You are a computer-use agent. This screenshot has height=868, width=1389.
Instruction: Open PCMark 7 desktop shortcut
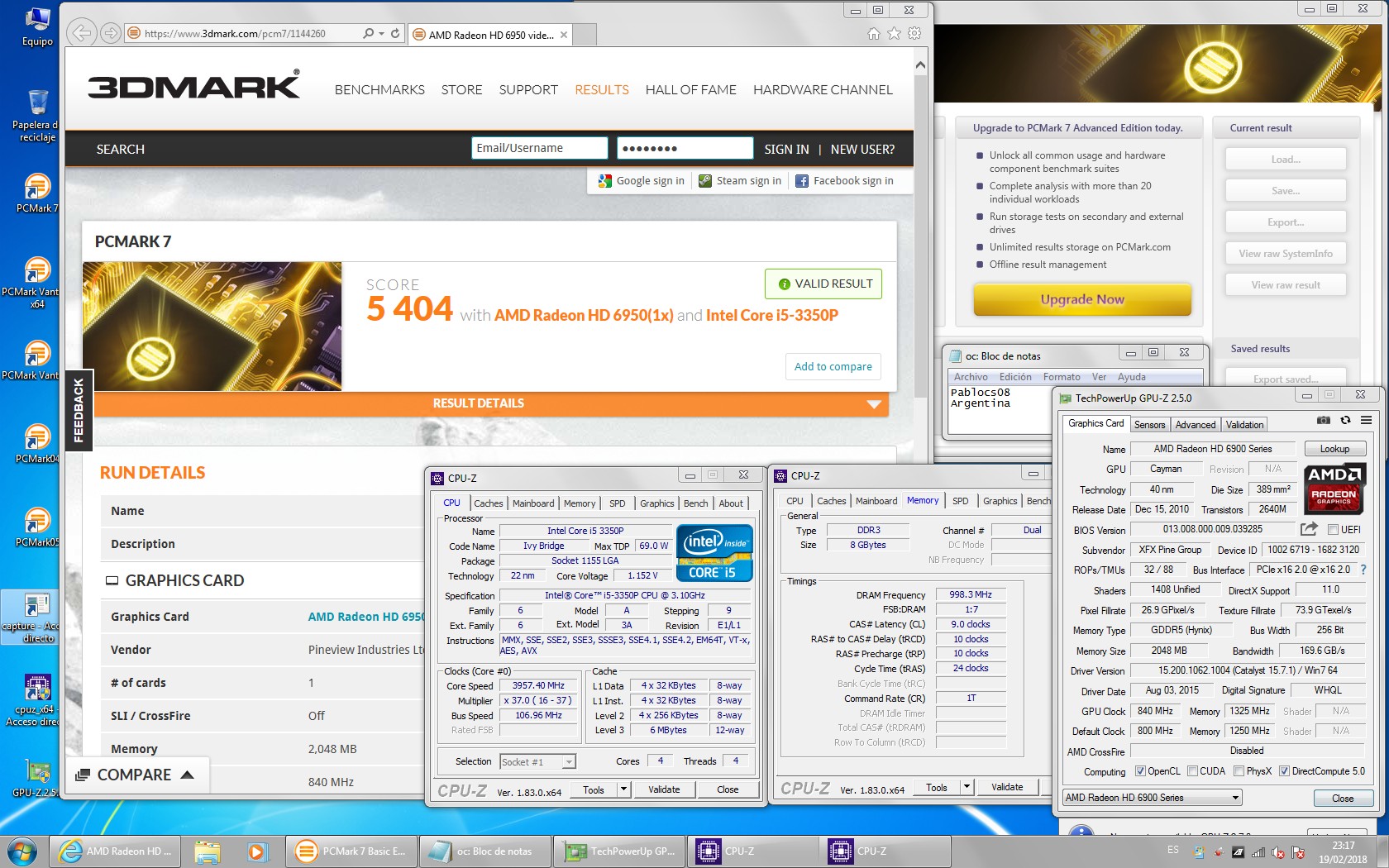tap(37, 193)
